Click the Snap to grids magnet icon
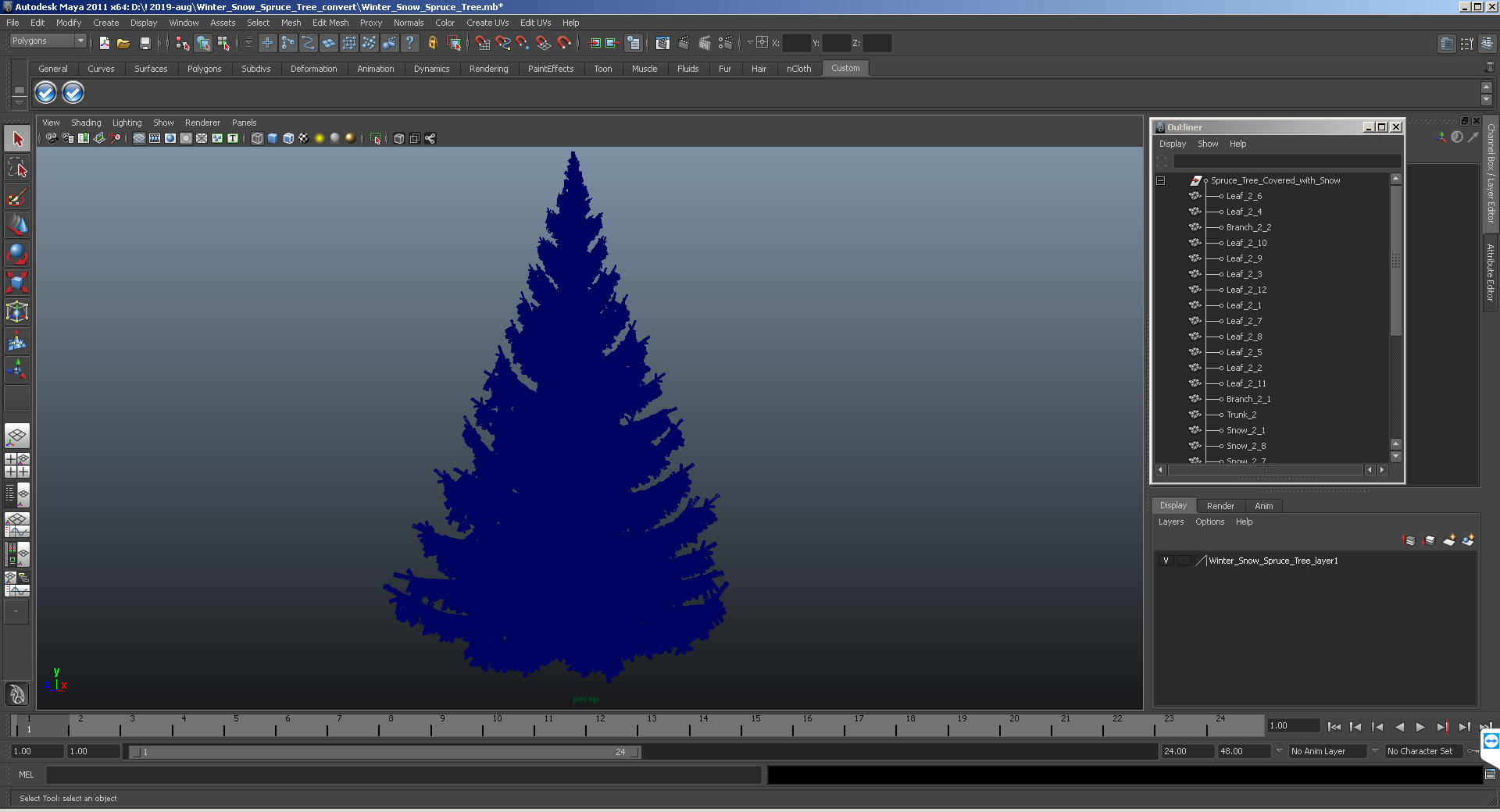The height and width of the screenshot is (812, 1500). (482, 43)
